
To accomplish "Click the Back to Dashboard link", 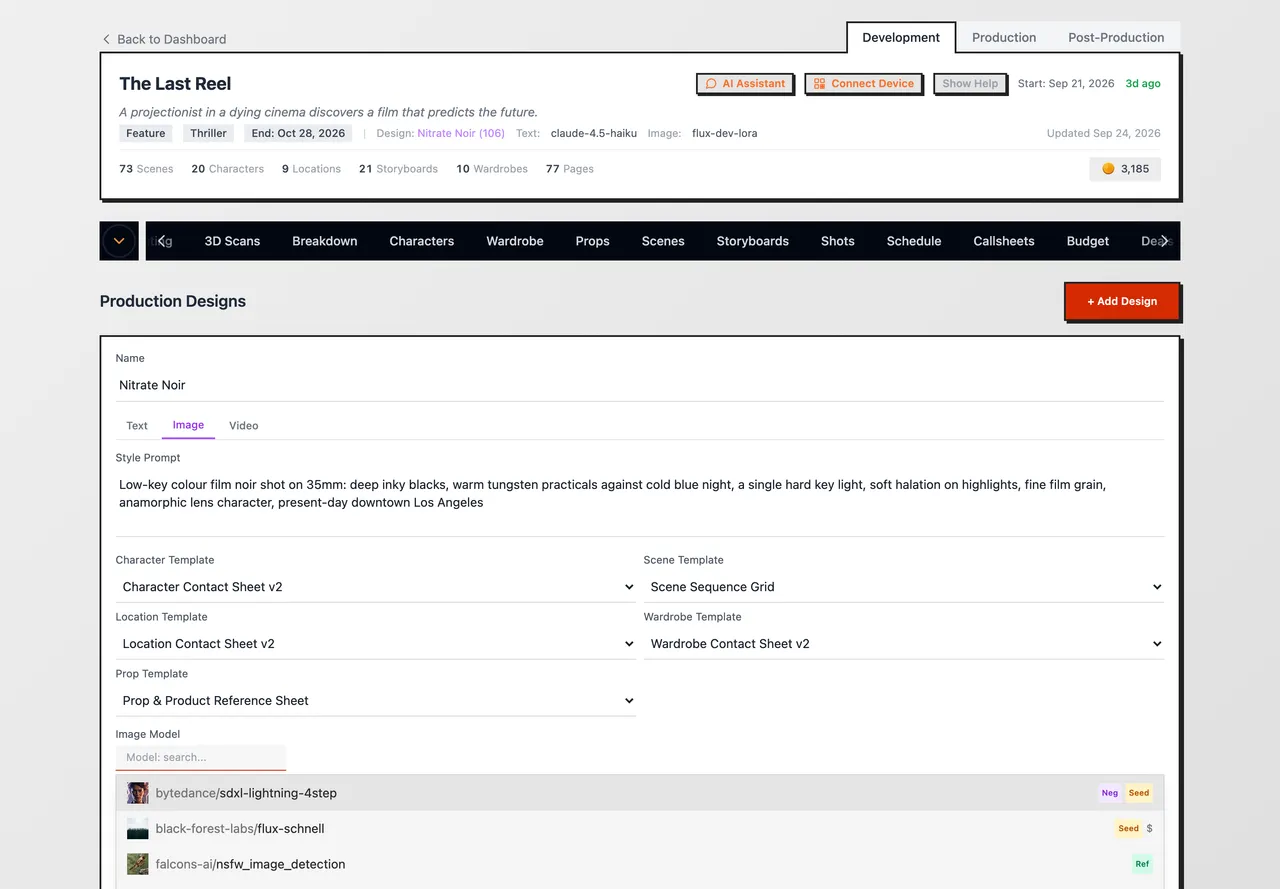I will pyautogui.click(x=164, y=39).
